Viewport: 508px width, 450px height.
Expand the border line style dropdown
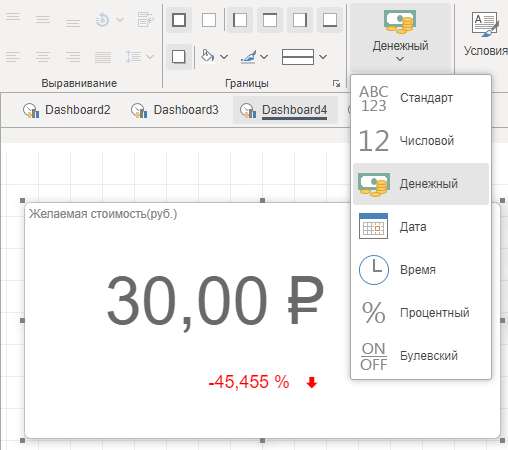pos(323,57)
